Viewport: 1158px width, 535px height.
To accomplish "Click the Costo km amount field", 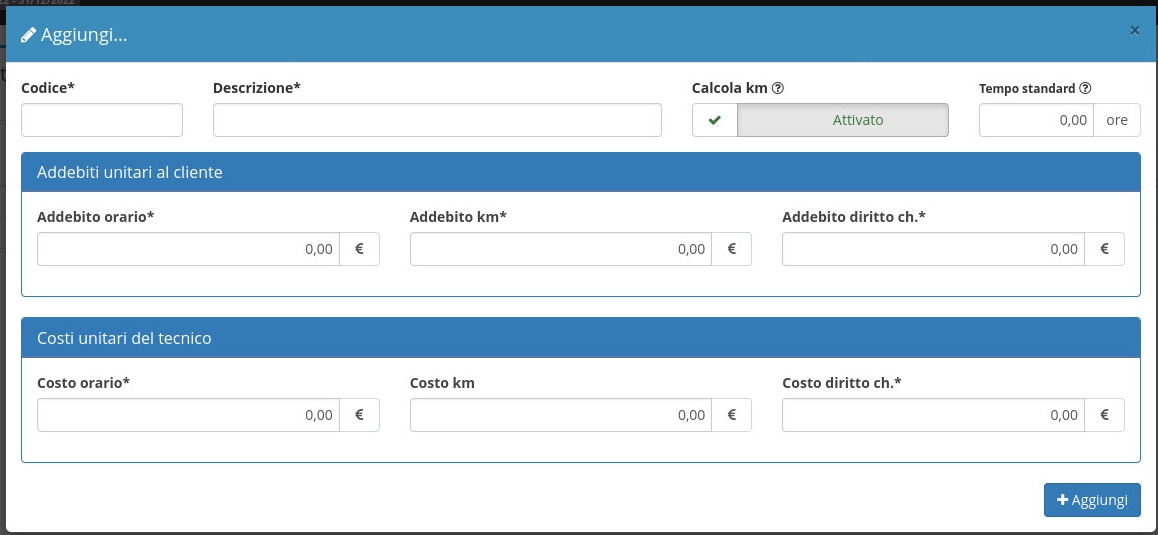I will pos(560,415).
